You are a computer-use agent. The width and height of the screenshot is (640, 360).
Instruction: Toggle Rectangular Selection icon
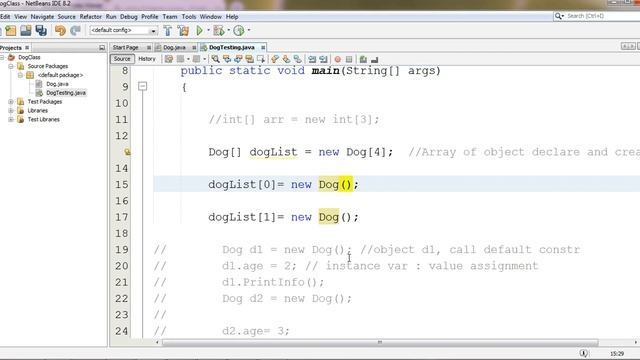[x=261, y=59]
